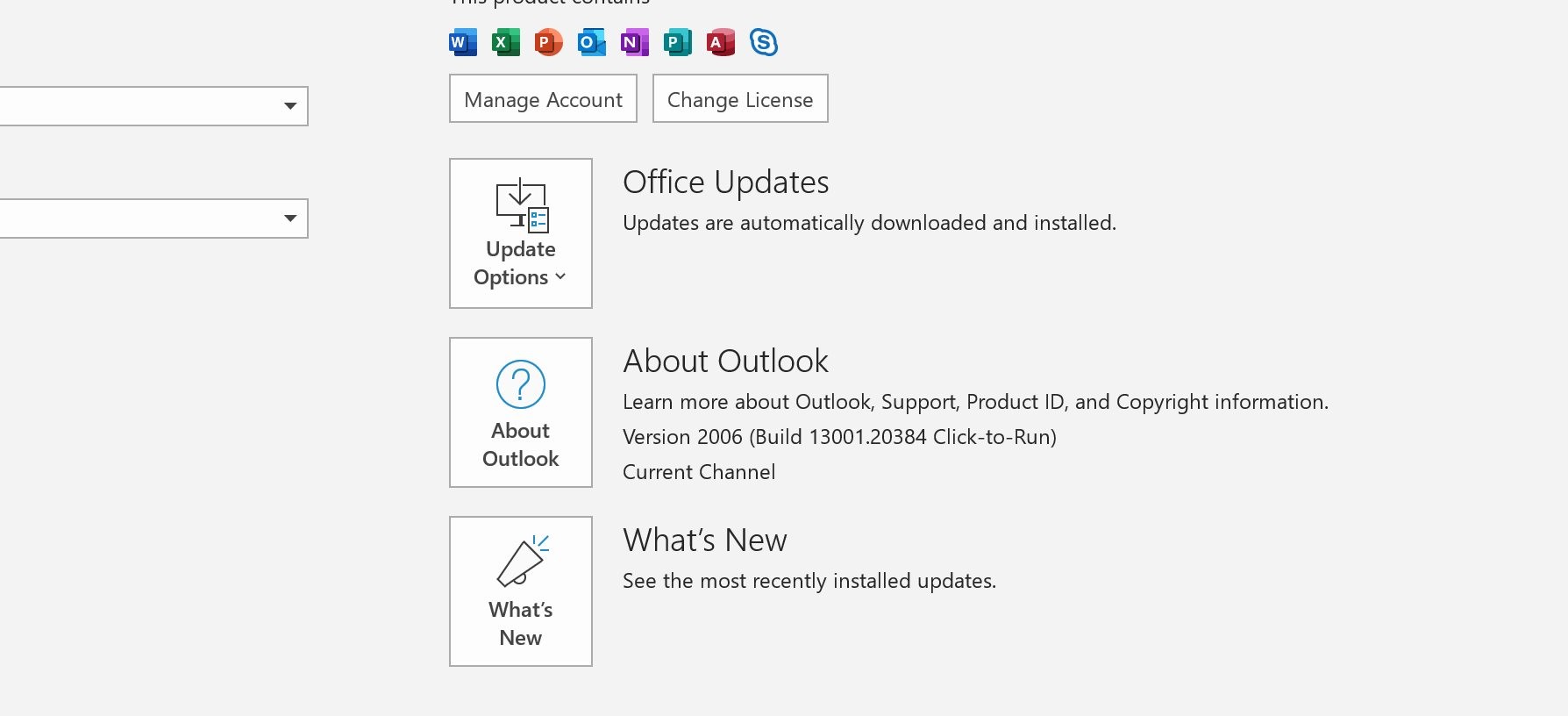Select the Version 2006 build text
1568x716 pixels.
click(x=839, y=437)
